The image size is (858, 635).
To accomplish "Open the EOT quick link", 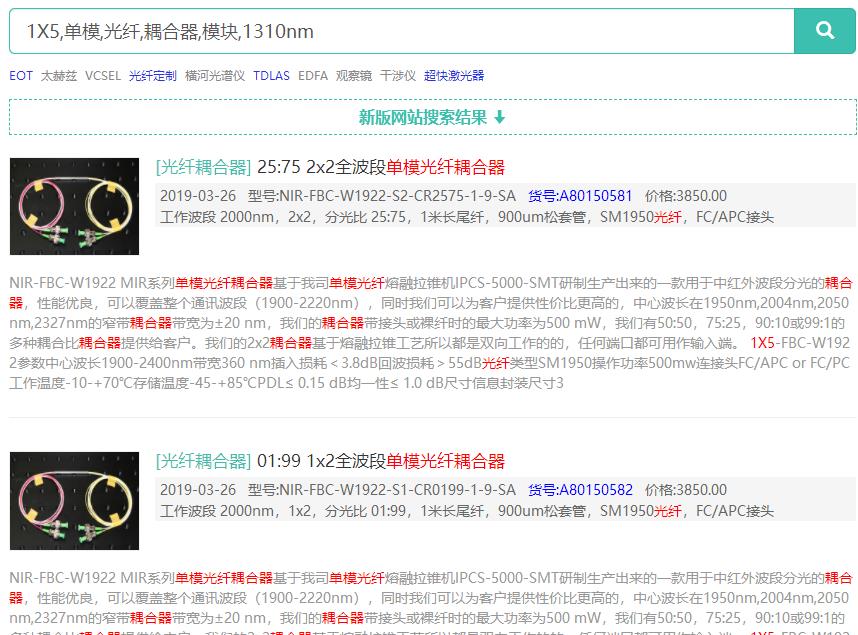I will (19, 75).
